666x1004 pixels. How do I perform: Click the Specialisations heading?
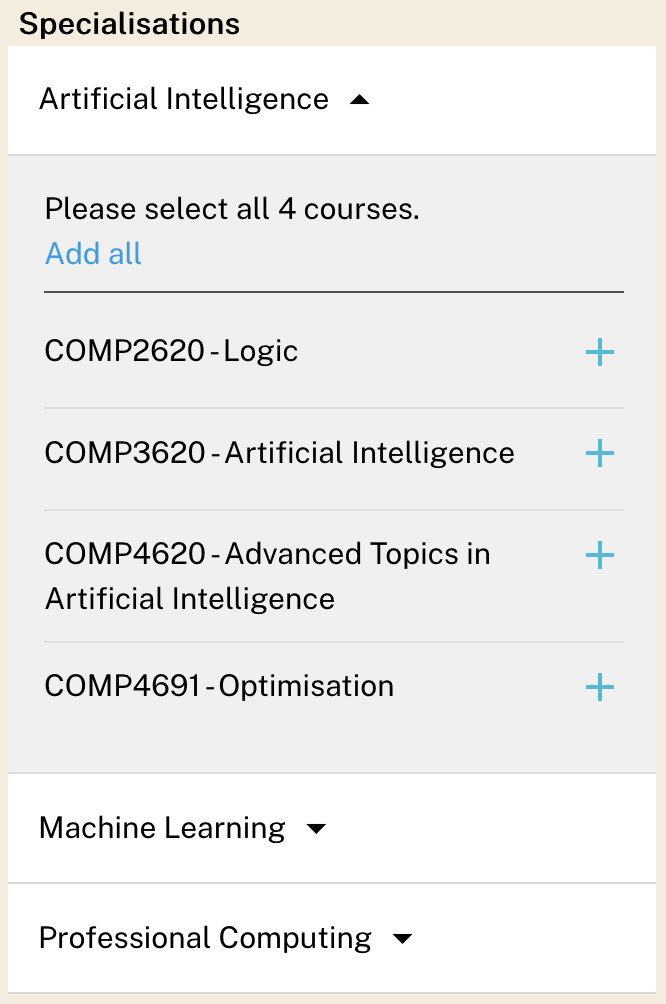[128, 22]
